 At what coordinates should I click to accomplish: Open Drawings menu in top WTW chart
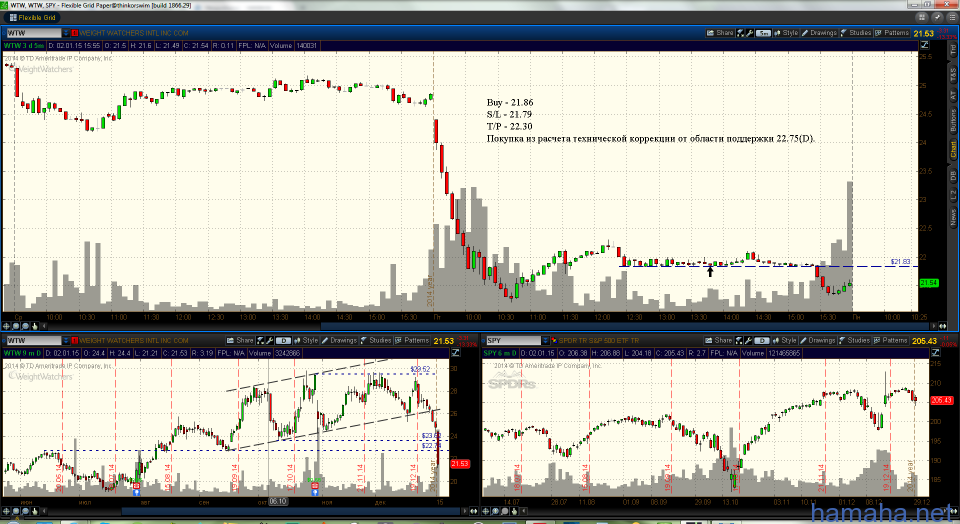pyautogui.click(x=819, y=33)
